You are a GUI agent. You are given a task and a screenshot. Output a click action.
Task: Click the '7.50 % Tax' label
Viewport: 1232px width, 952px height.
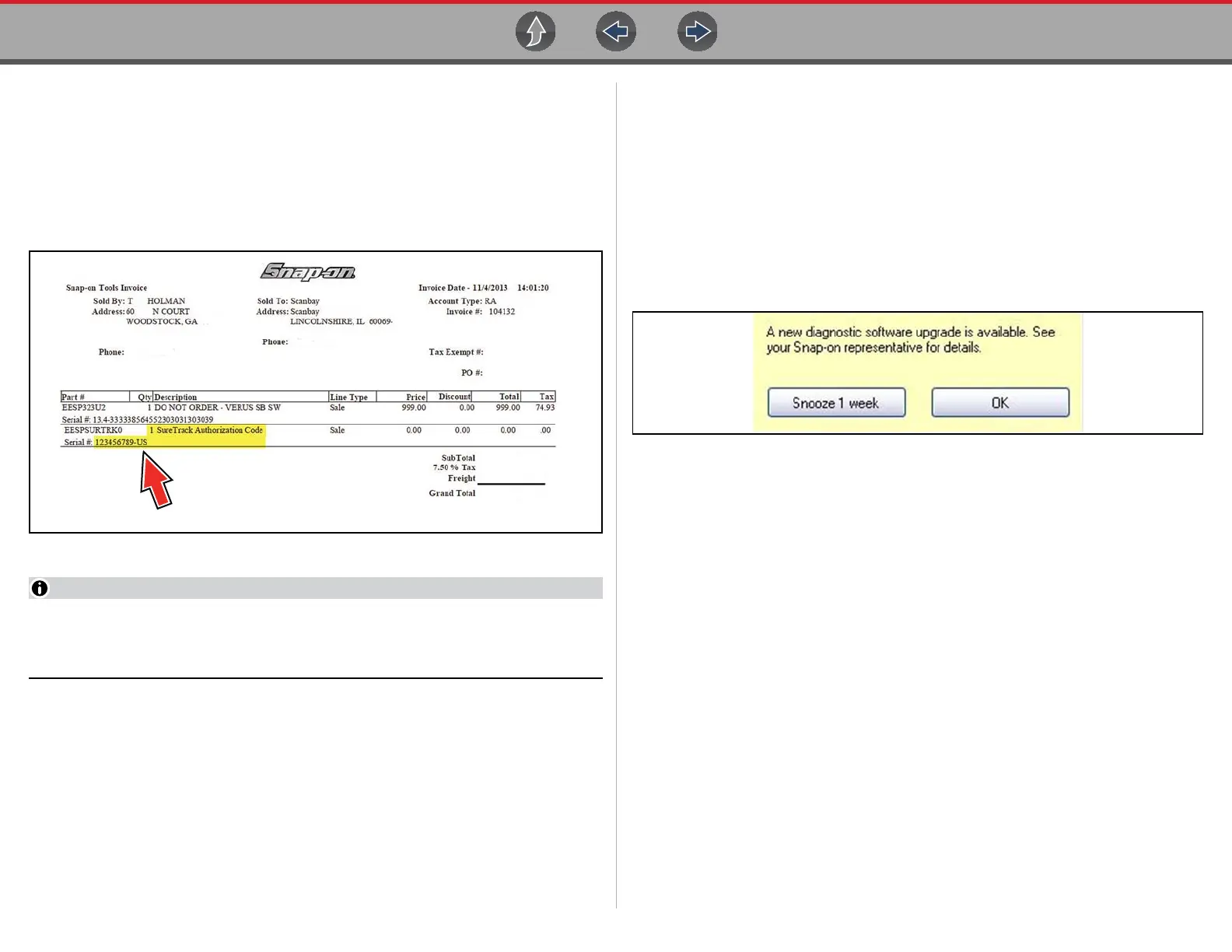click(454, 467)
